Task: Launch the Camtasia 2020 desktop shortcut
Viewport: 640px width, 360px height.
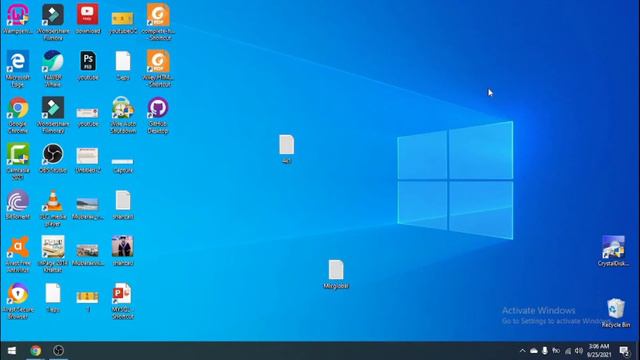Action: pos(18,162)
